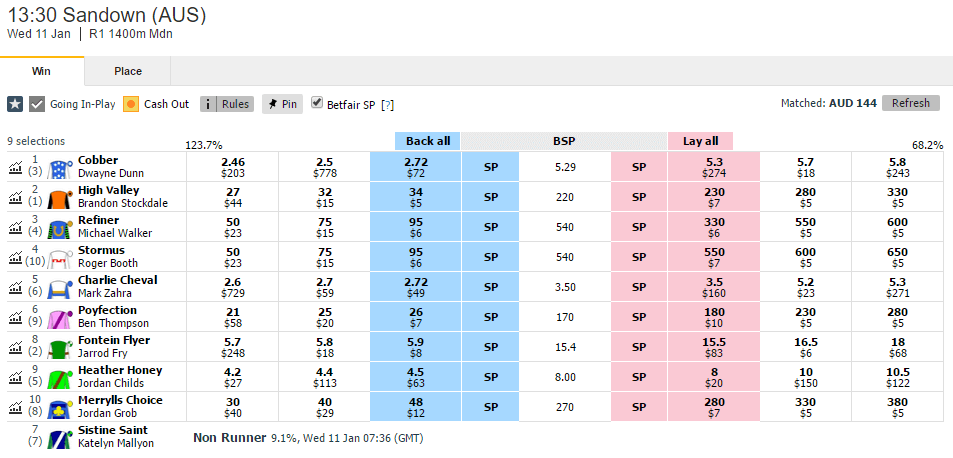Click the star favourite icon

click(x=15, y=104)
